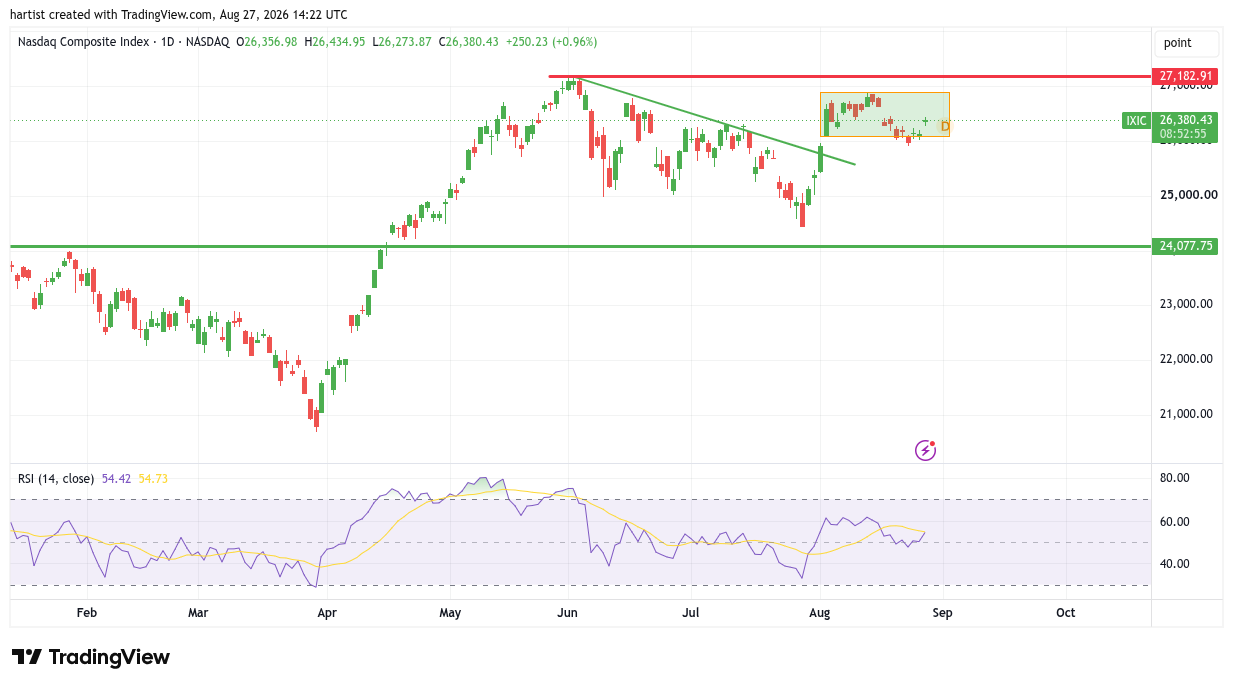1233x687 pixels.
Task: Click the 26,380.43 current price label
Action: coord(1185,119)
